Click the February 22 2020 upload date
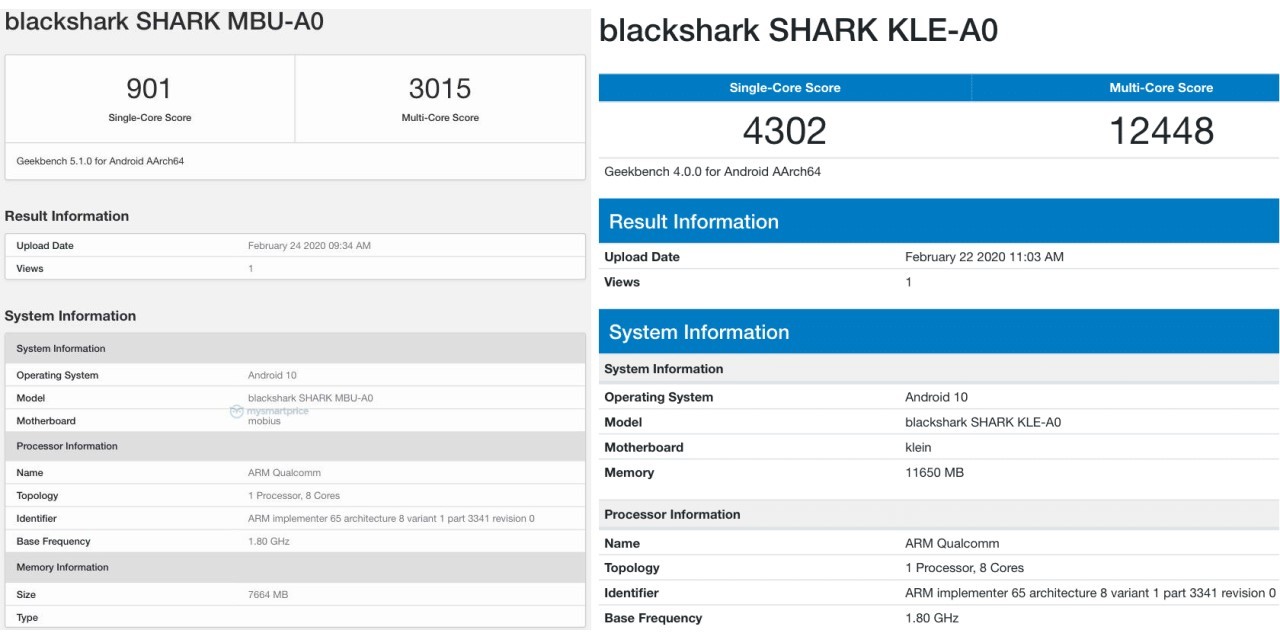This screenshot has width=1280, height=640. point(984,257)
